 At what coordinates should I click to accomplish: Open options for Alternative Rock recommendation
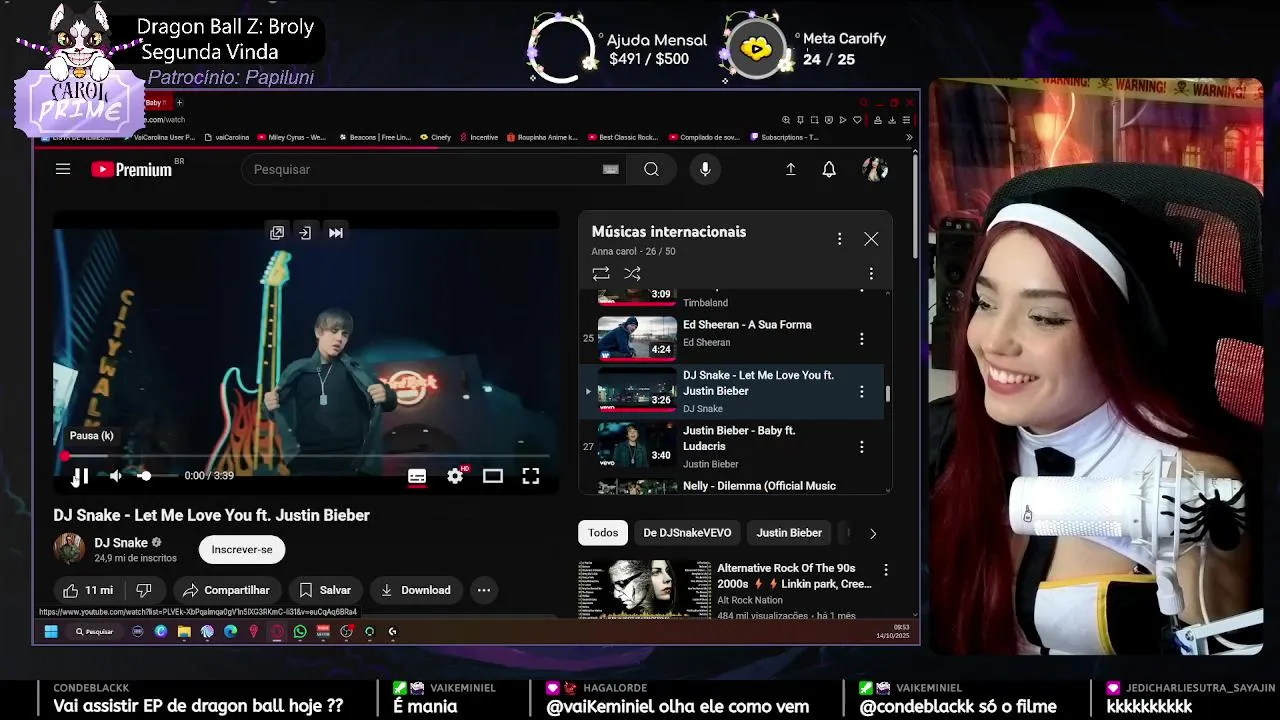[x=885, y=570]
